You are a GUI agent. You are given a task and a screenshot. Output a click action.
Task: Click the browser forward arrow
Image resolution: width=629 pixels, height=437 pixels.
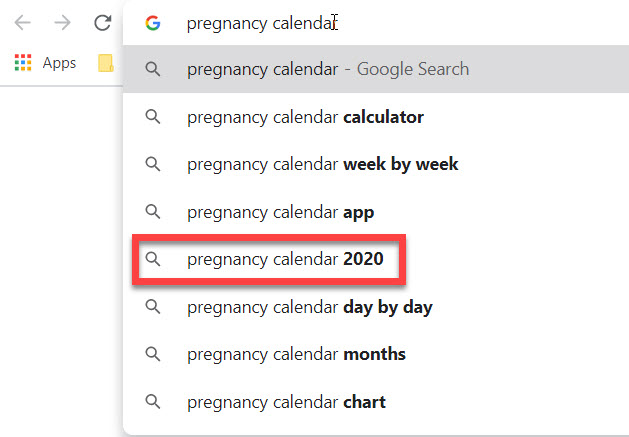pyautogui.click(x=63, y=23)
